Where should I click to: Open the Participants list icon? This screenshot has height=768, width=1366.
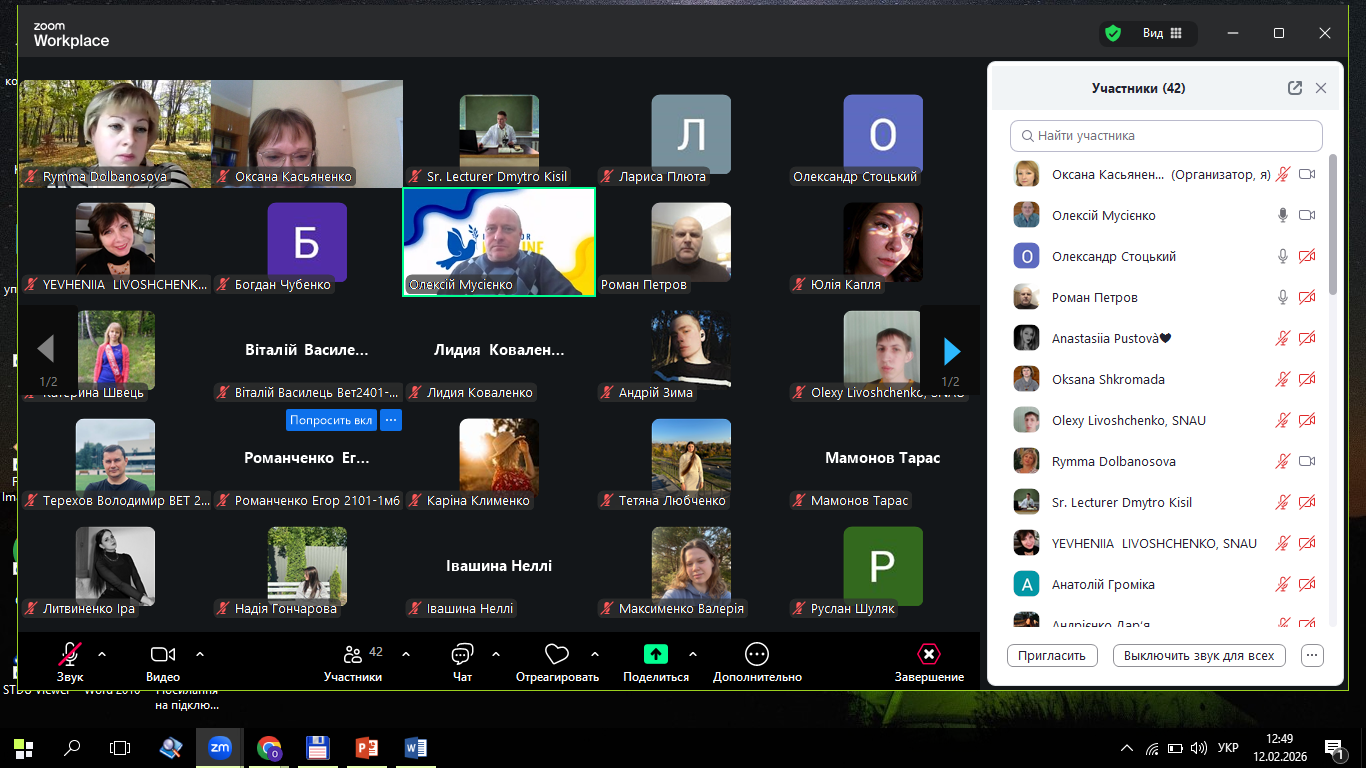coord(352,655)
